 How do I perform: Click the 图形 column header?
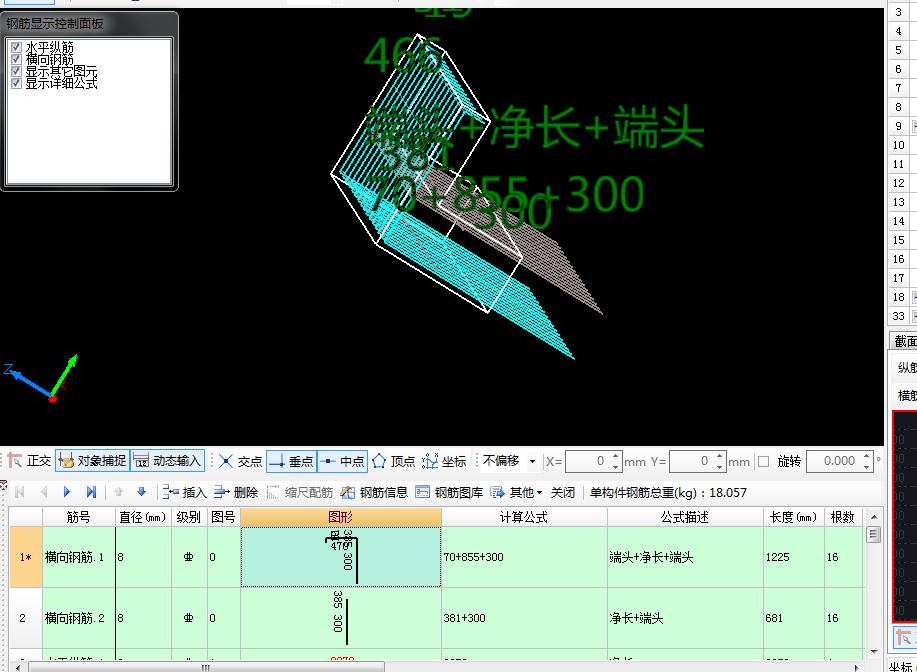(340, 517)
